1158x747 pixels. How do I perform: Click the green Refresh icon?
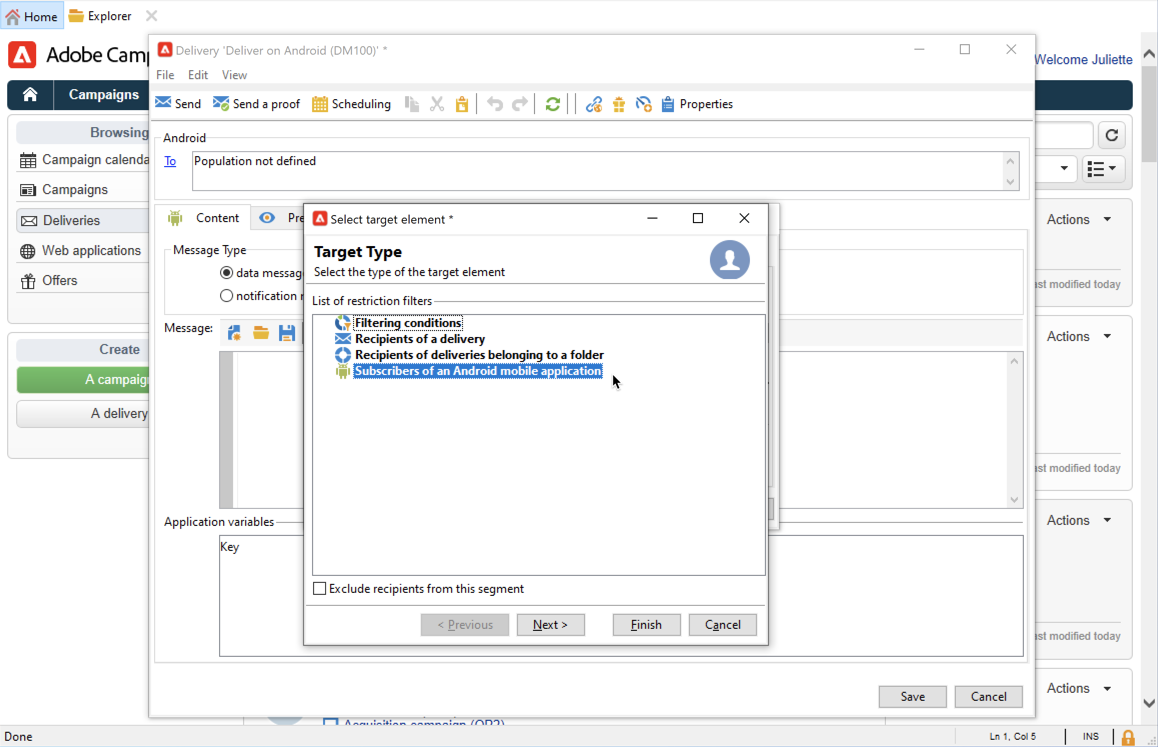click(552, 104)
